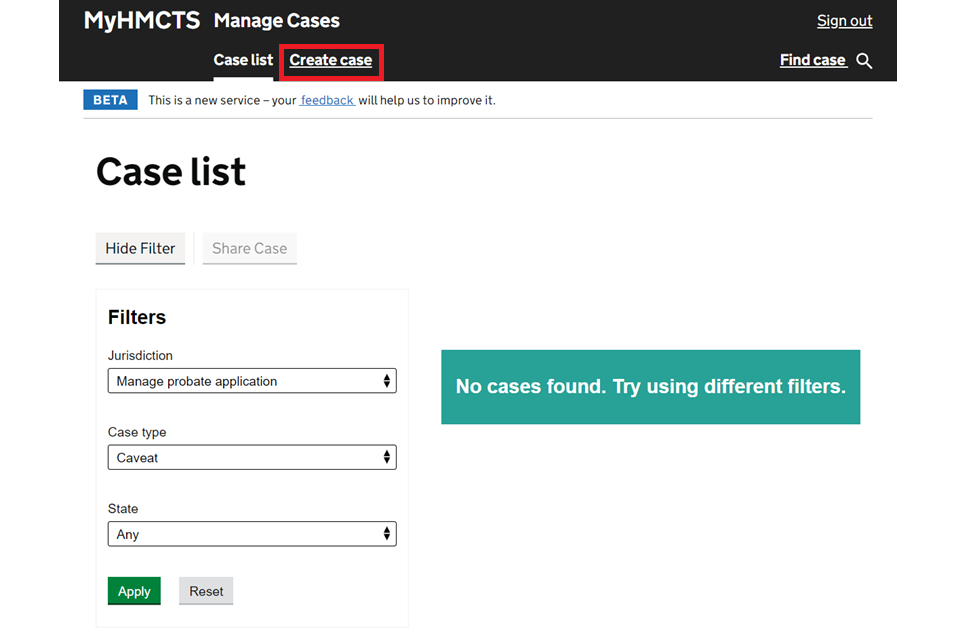The image size is (960, 640).
Task: Open the feedback link in the beta banner
Action: click(x=327, y=100)
